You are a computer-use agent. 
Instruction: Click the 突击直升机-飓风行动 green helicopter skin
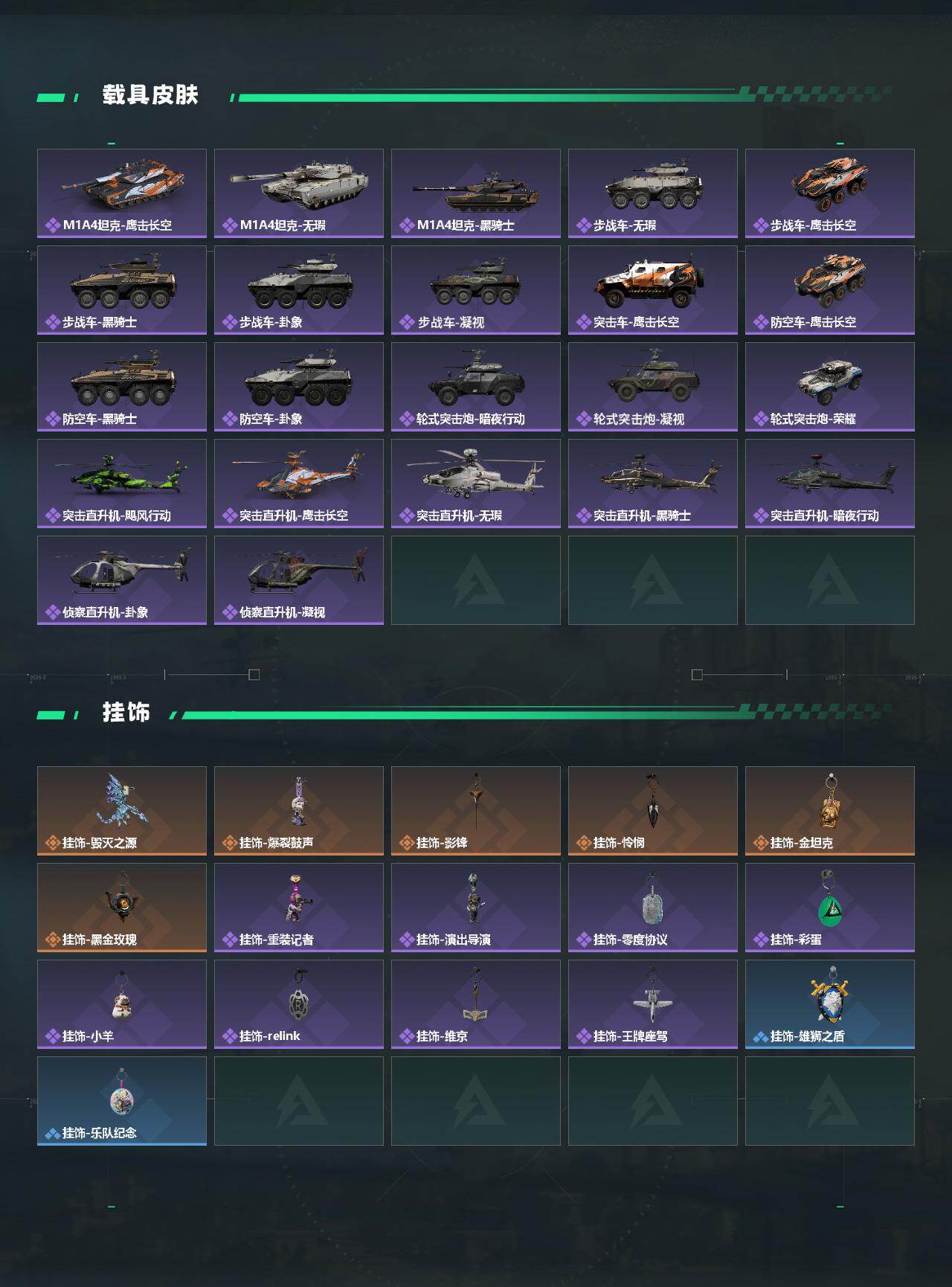(122, 484)
